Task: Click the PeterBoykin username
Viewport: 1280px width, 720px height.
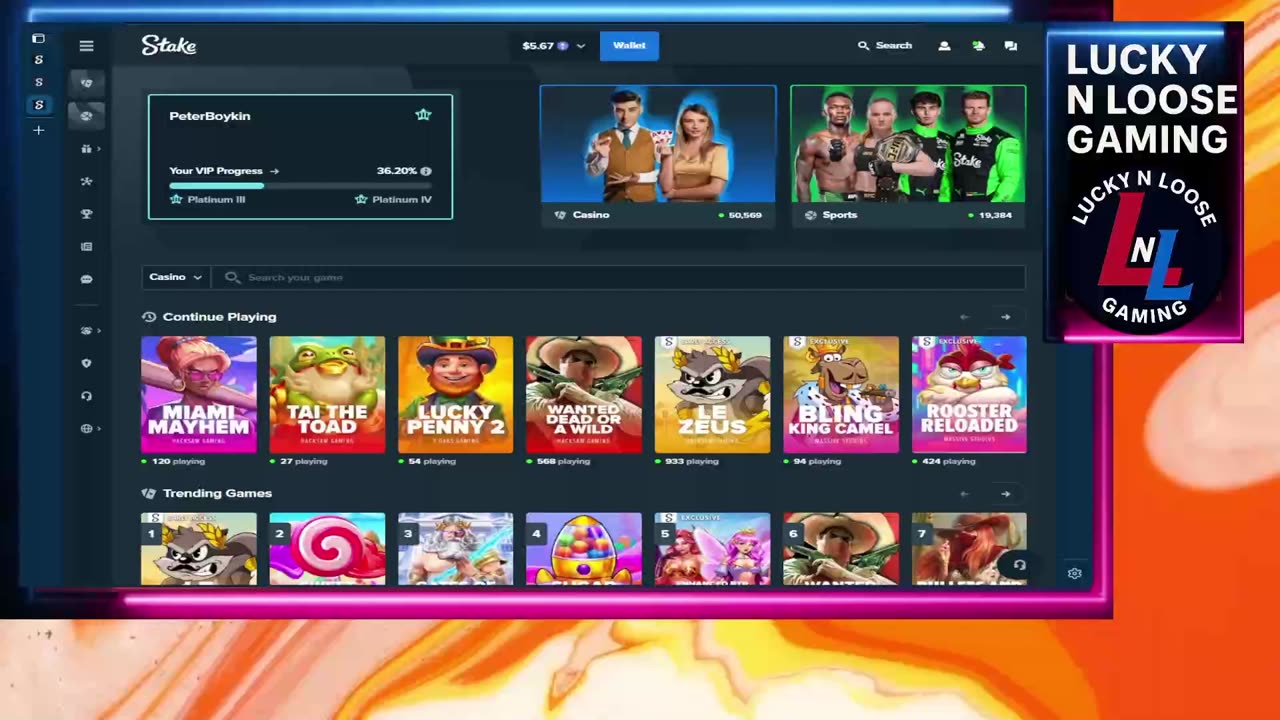Action: click(x=210, y=116)
